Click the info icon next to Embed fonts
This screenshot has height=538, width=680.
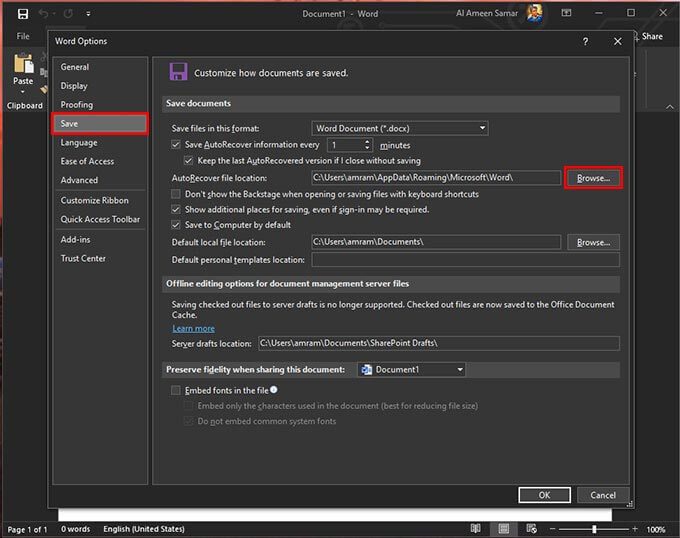[274, 390]
